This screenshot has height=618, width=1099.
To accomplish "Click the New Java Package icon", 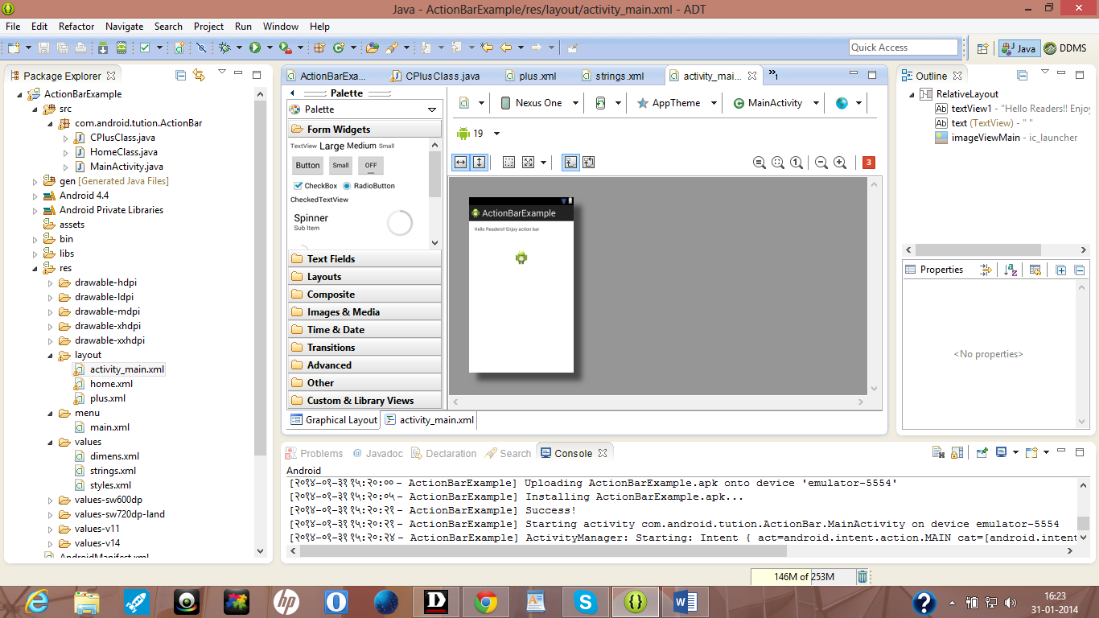I will (320, 48).
